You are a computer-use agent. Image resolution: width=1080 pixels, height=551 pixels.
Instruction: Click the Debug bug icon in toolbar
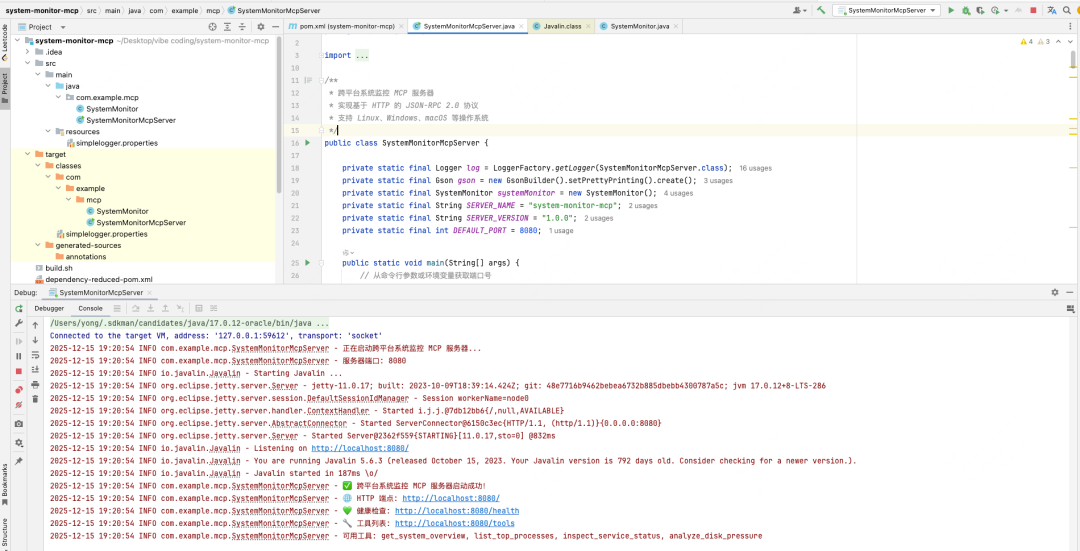tap(966, 10)
